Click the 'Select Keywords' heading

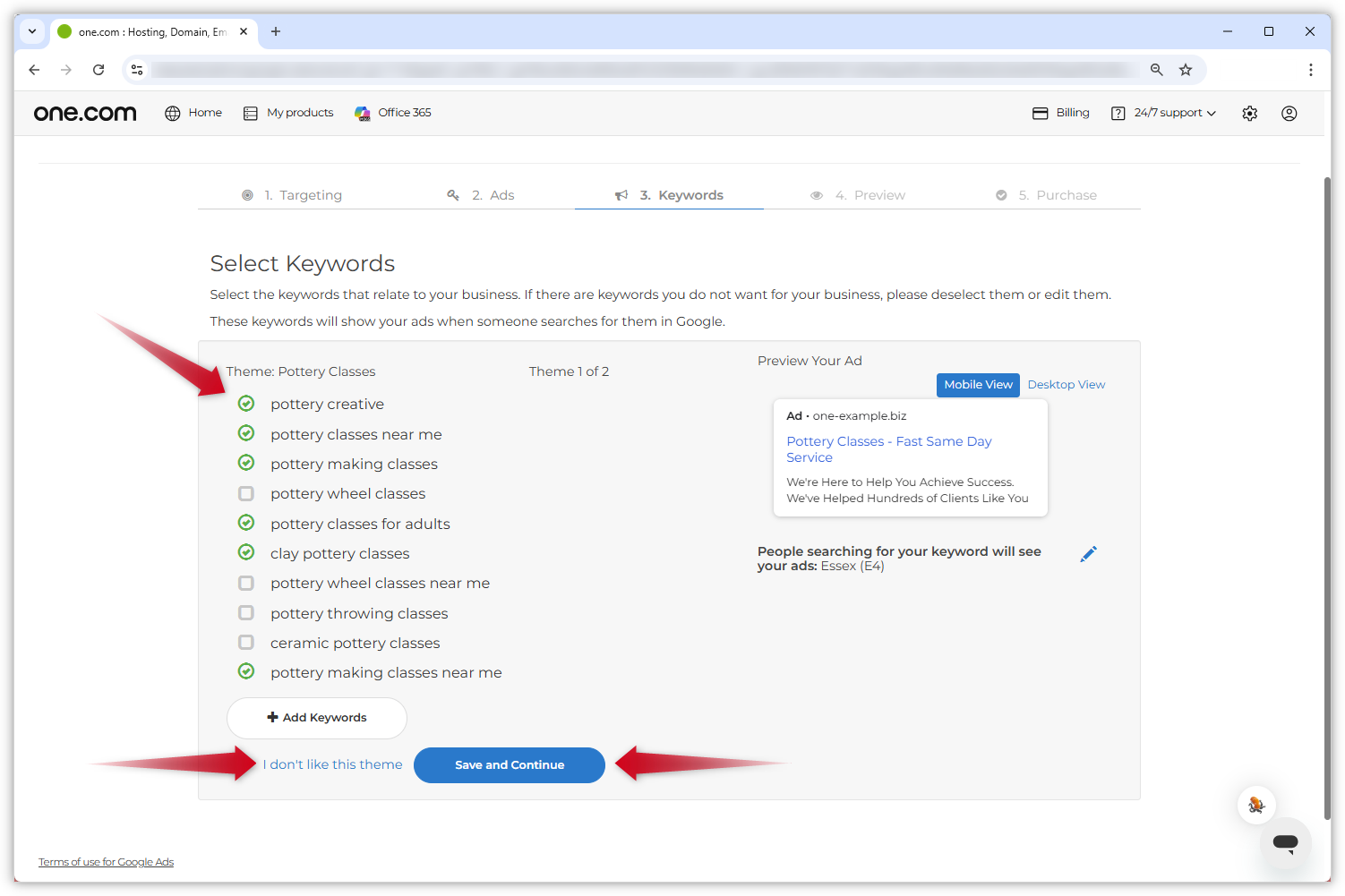[303, 264]
